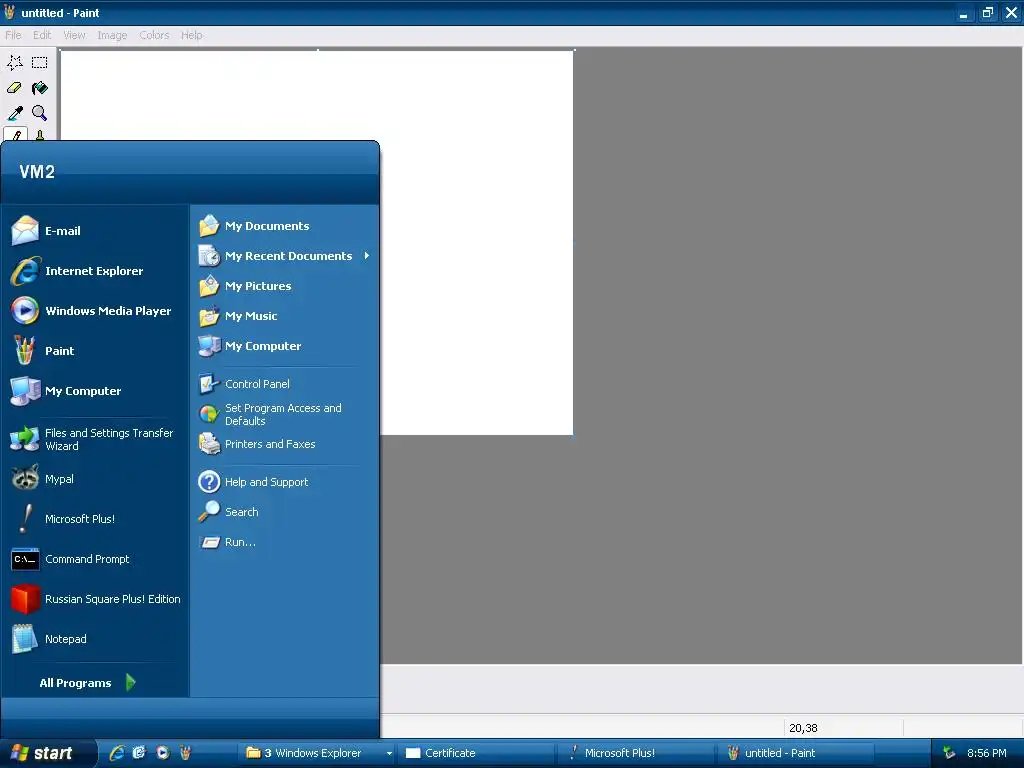Open the File menu in Paint
Viewport: 1024px width, 768px height.
pyautogui.click(x=13, y=35)
